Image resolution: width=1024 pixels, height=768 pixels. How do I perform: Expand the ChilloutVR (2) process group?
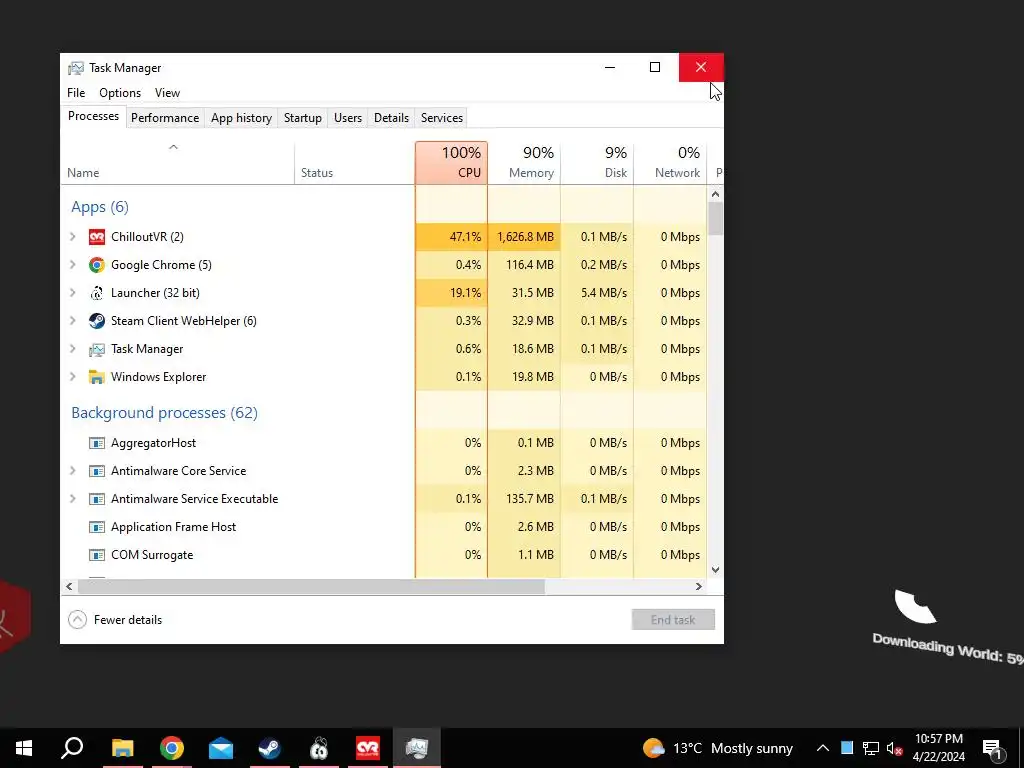click(x=72, y=236)
